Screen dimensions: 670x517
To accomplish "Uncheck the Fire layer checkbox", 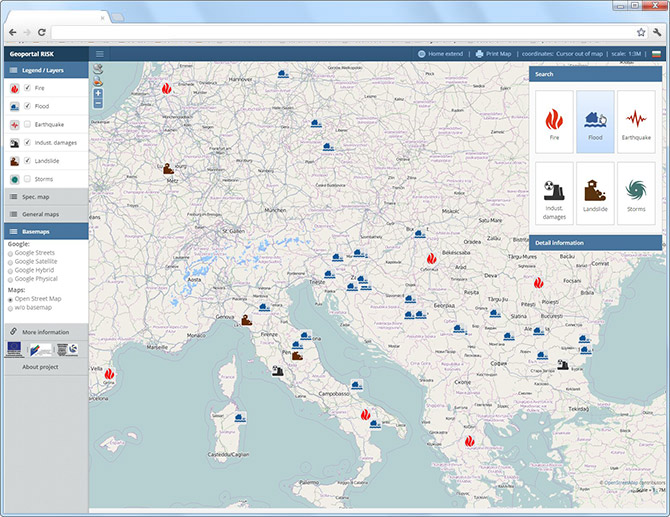I will click(28, 88).
